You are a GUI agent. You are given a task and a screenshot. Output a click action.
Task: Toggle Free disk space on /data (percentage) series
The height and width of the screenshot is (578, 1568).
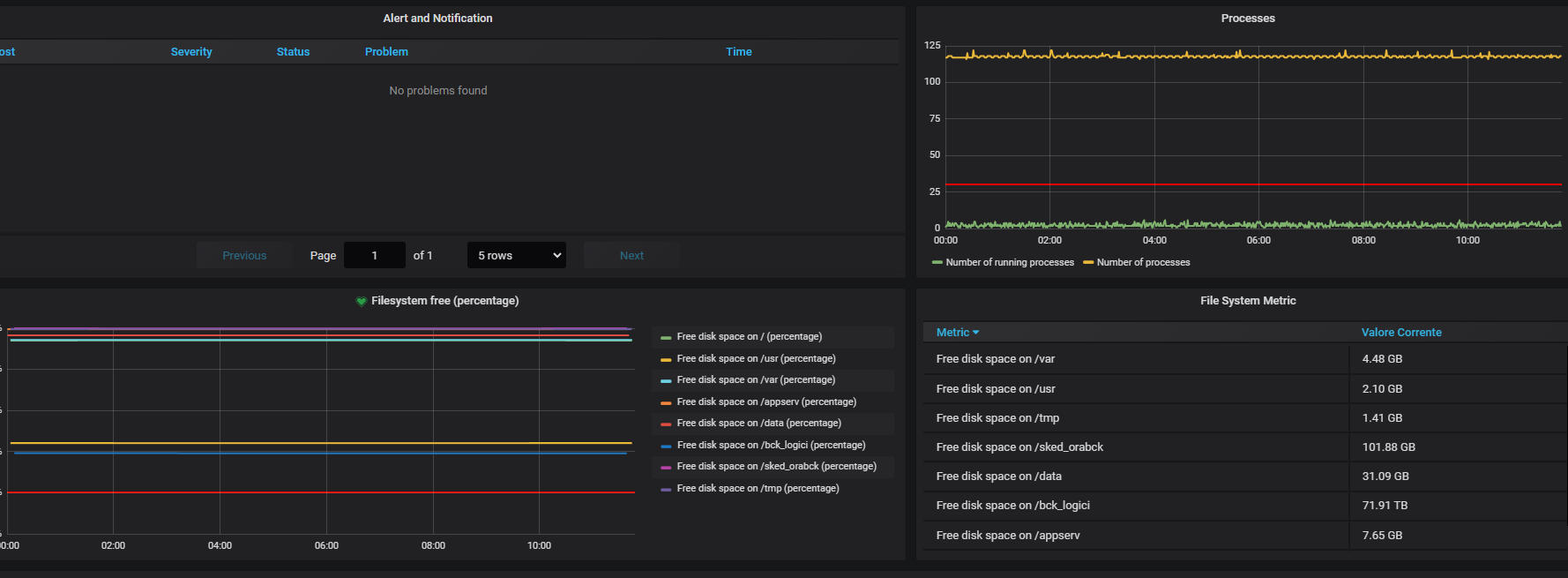click(758, 424)
